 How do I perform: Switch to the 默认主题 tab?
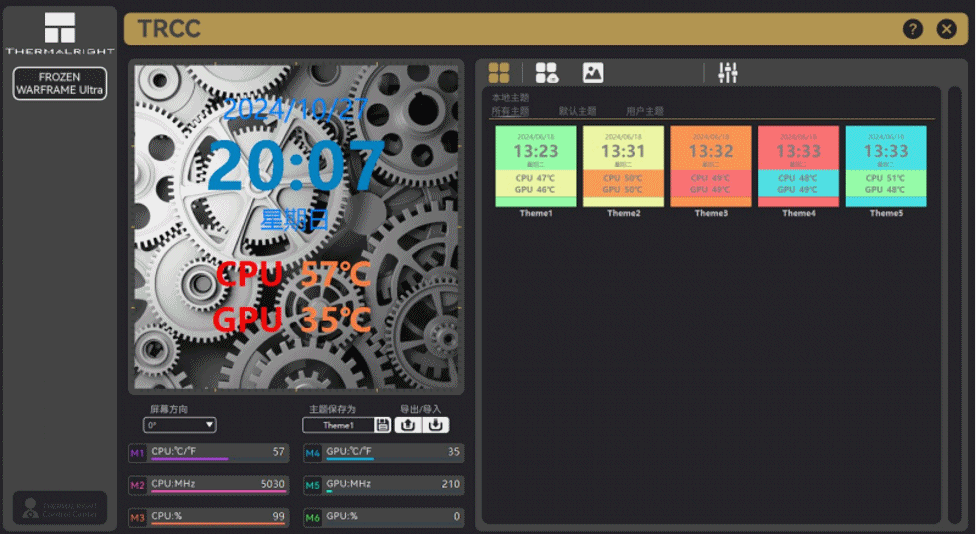click(577, 111)
